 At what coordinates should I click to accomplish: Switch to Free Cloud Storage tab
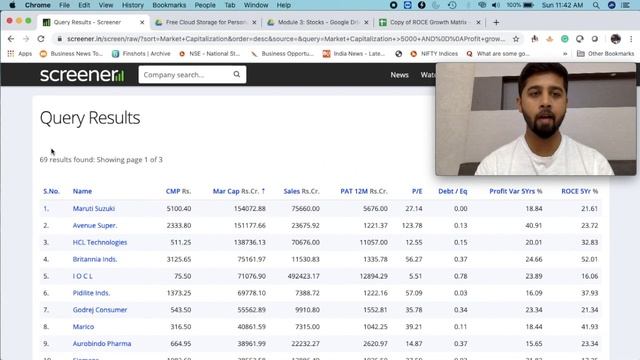point(205,22)
